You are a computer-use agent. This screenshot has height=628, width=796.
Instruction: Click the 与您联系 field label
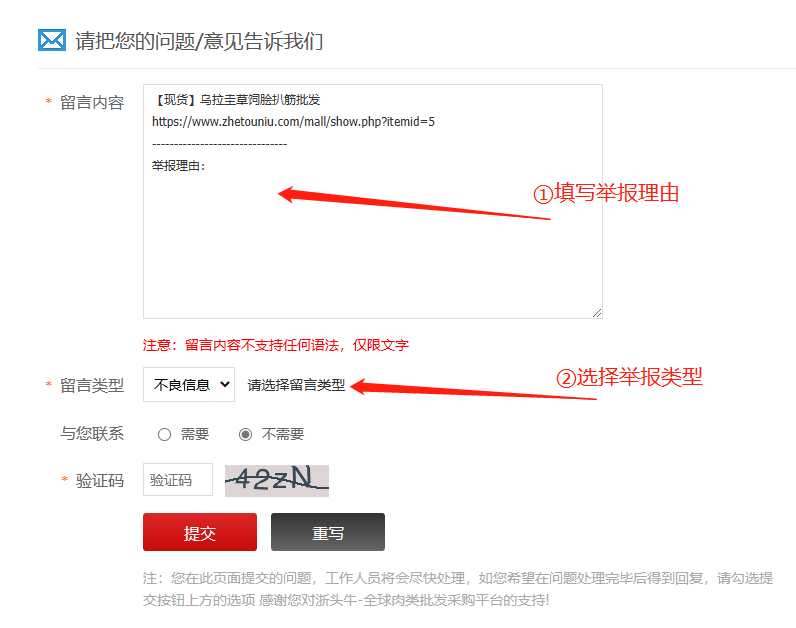(x=92, y=434)
